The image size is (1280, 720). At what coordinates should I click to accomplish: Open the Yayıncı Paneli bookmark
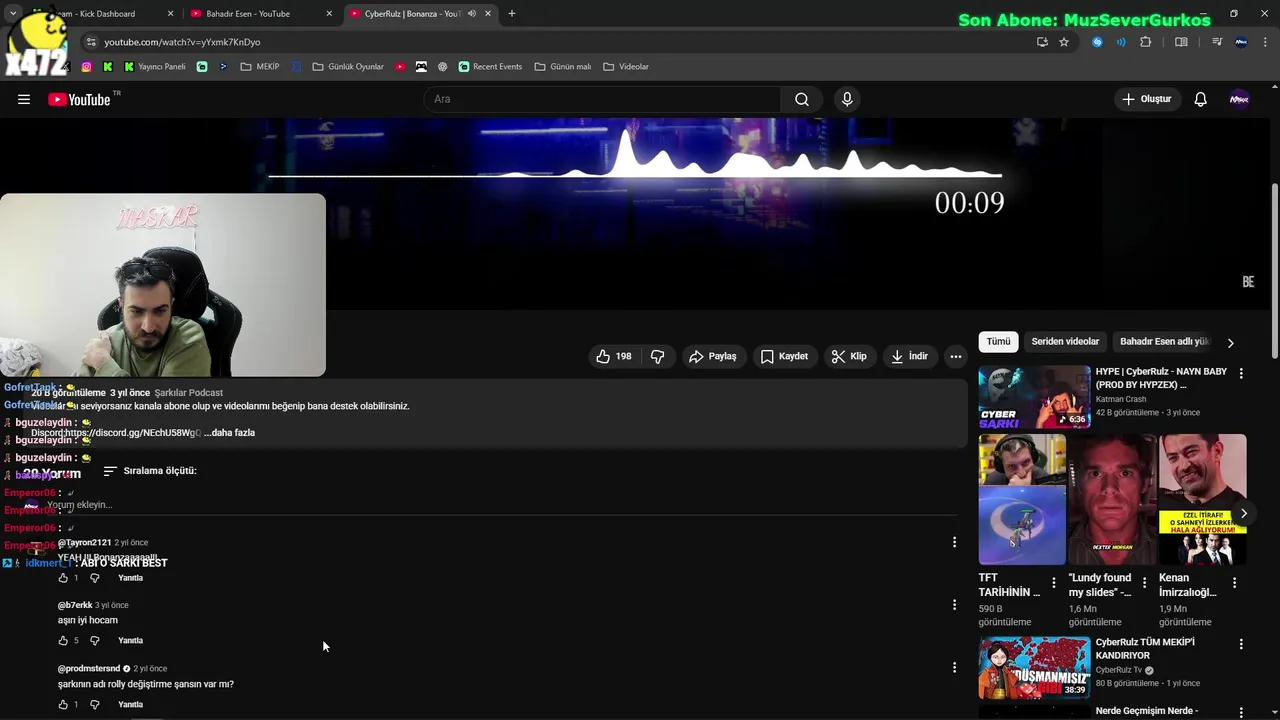pyautogui.click(x=155, y=67)
